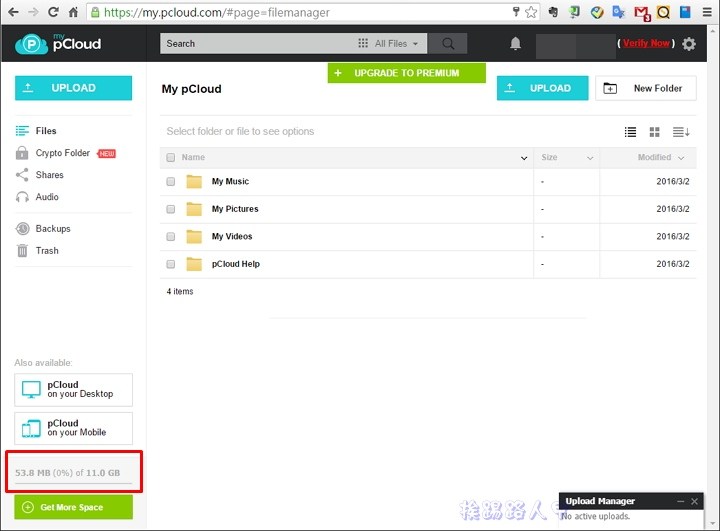Image resolution: width=720 pixels, height=531 pixels.
Task: Go to browser home icon
Action: (x=73, y=12)
